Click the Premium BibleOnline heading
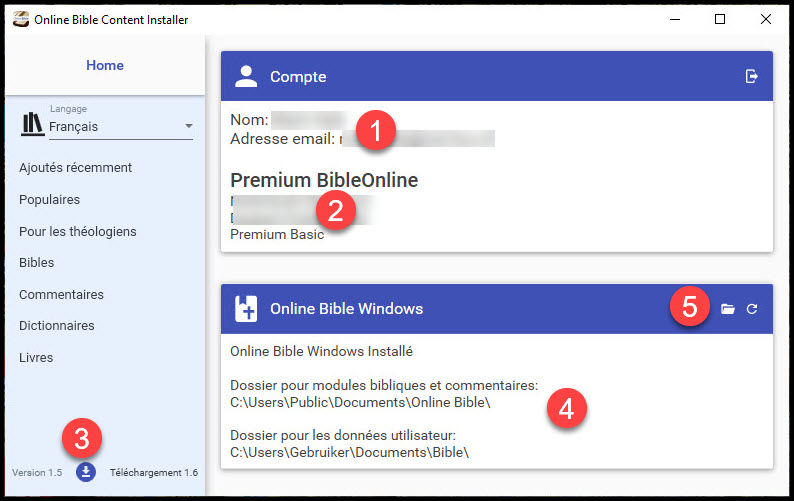Viewport: 794px width, 501px height. 324,180
